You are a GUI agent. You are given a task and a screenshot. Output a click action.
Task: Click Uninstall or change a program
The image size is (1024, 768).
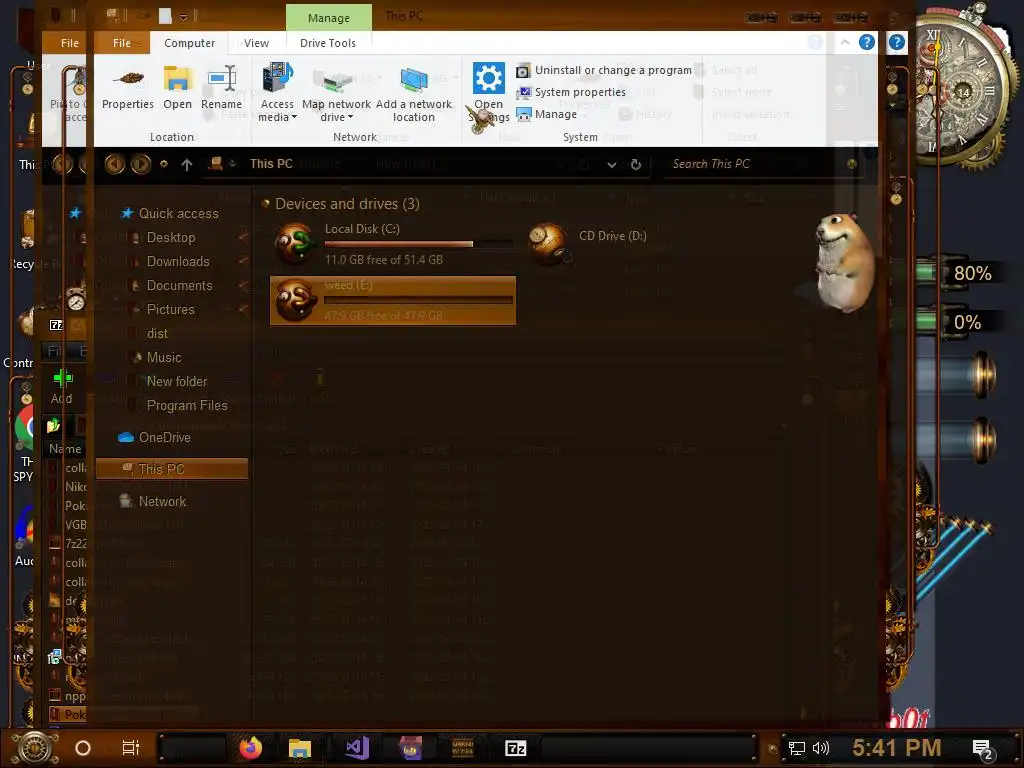[603, 70]
